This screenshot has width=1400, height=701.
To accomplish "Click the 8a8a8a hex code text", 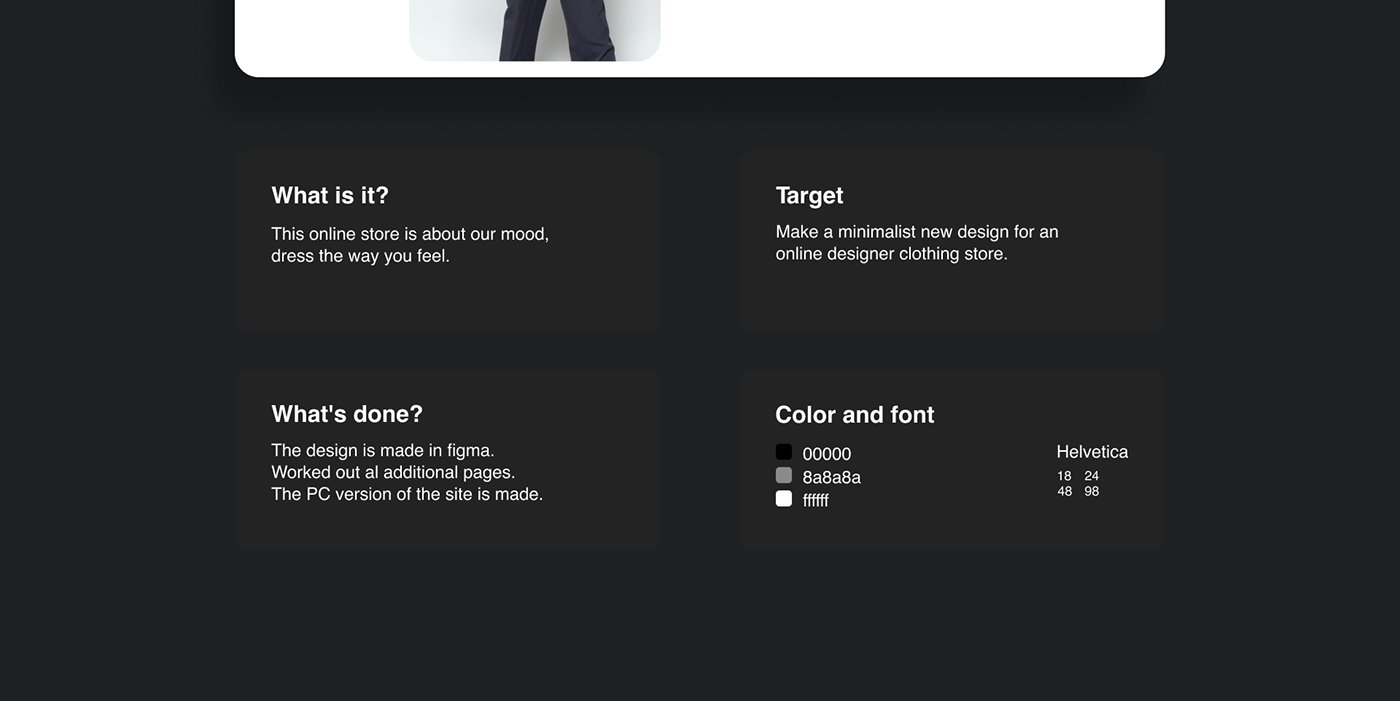I will pos(831,477).
